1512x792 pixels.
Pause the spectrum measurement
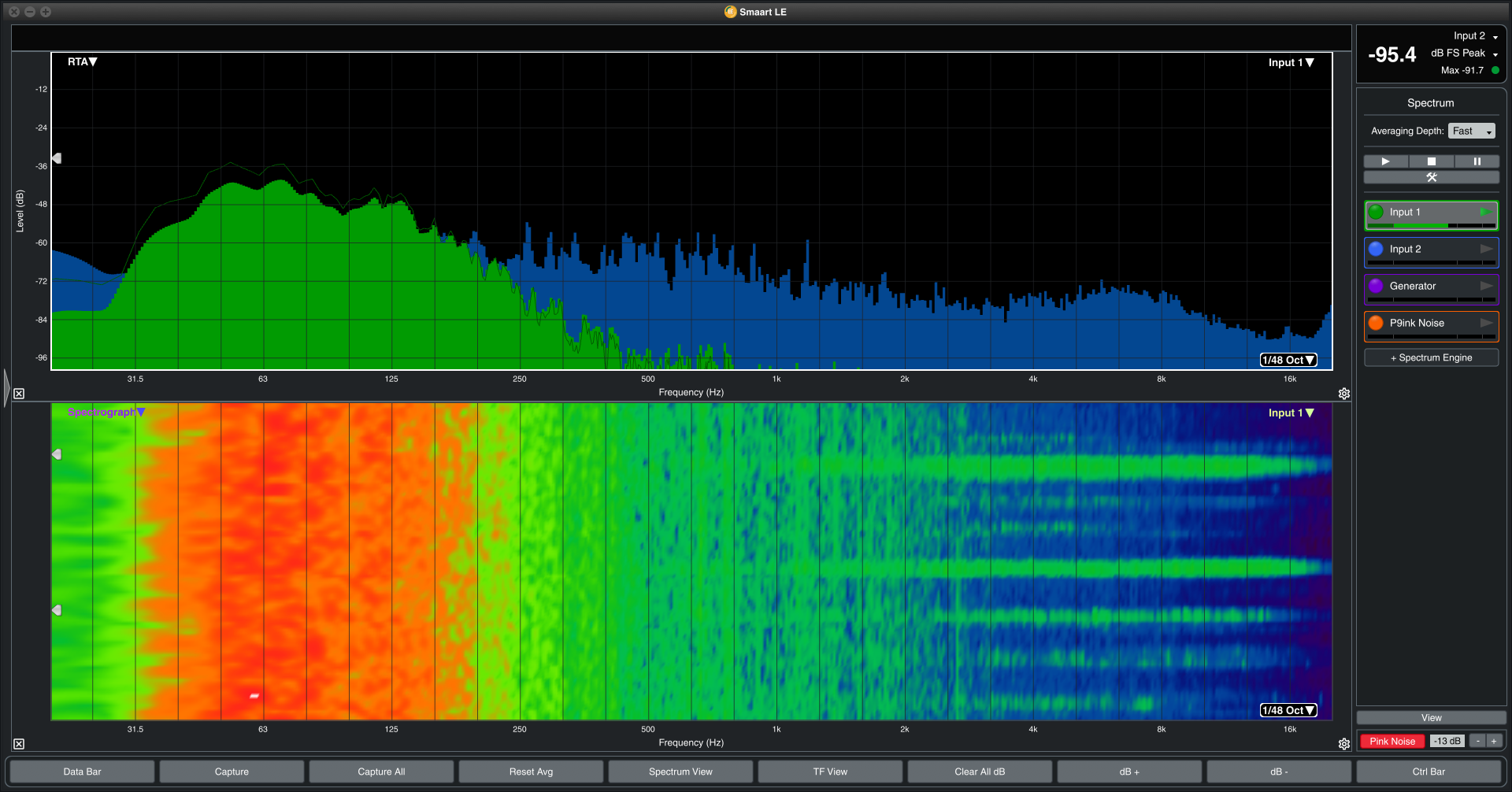pos(1477,161)
